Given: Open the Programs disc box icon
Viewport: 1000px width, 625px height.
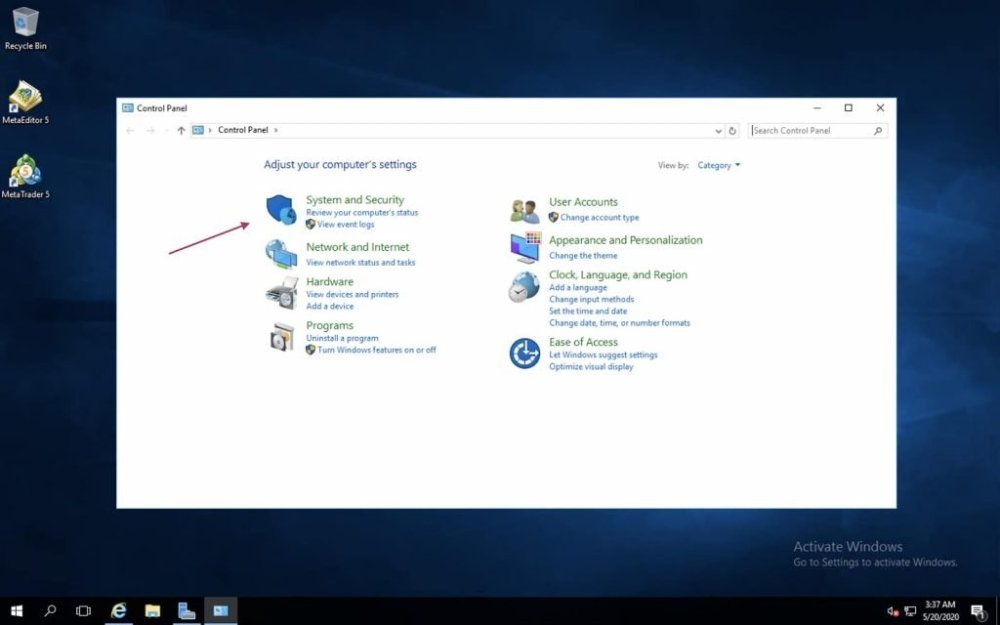Looking at the screenshot, I should 281,336.
